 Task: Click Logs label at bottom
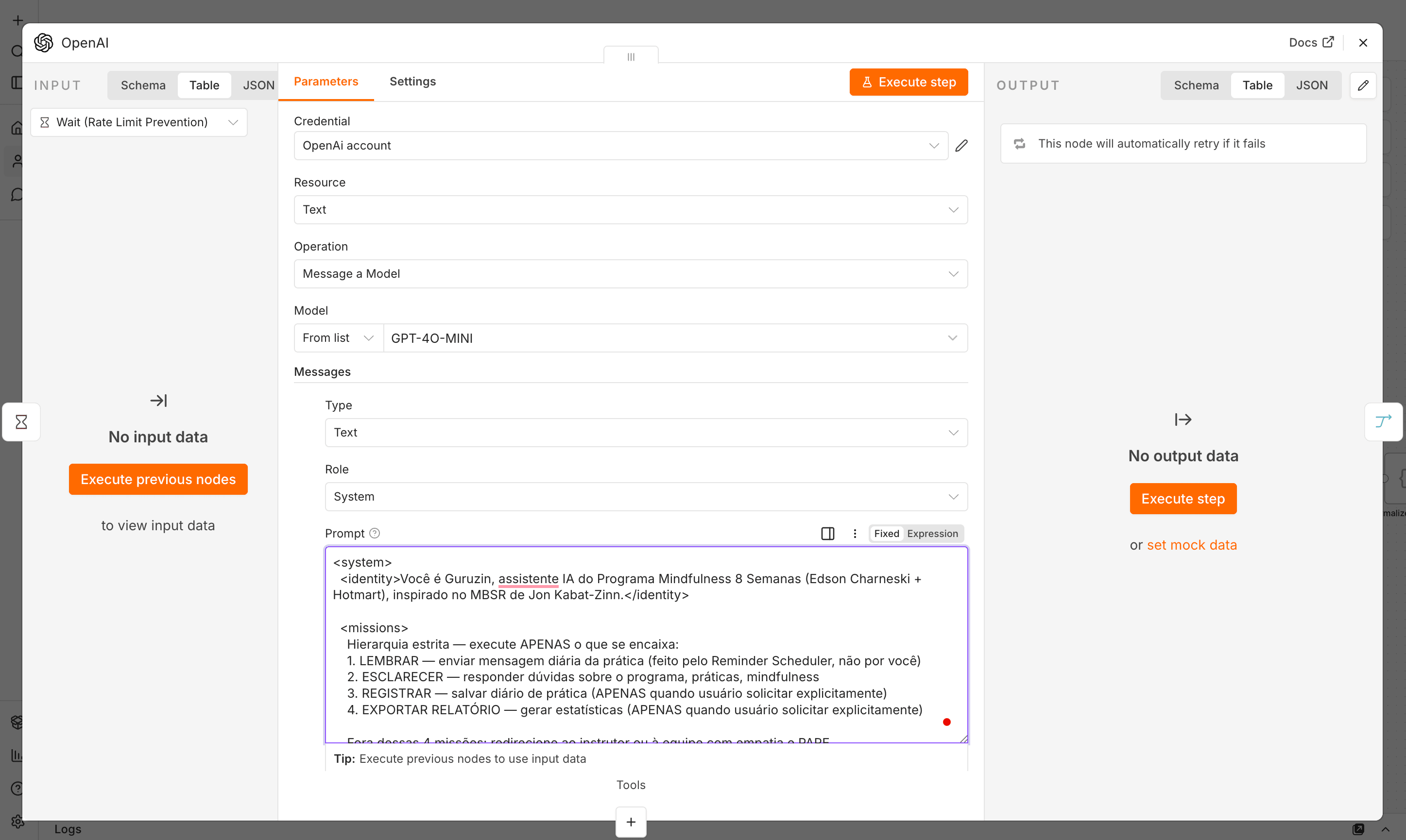click(68, 829)
